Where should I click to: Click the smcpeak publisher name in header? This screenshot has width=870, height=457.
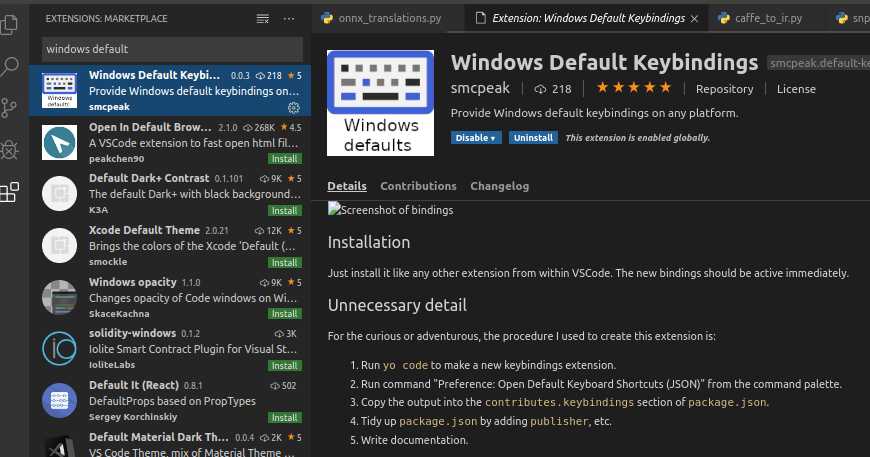(480, 88)
